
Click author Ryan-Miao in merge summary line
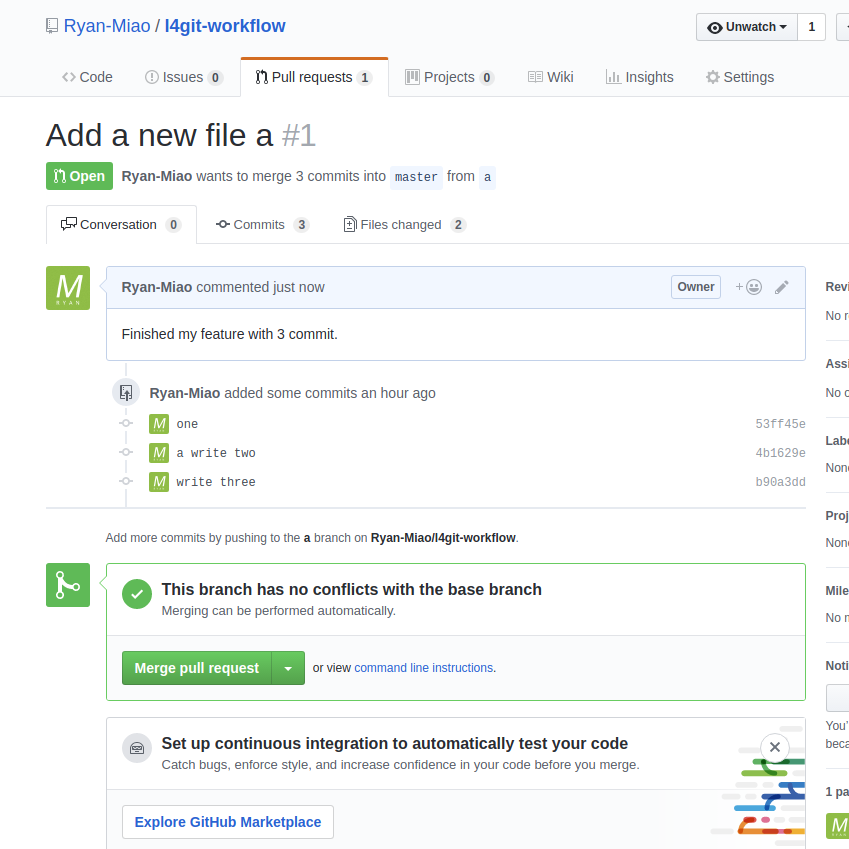[x=156, y=177]
